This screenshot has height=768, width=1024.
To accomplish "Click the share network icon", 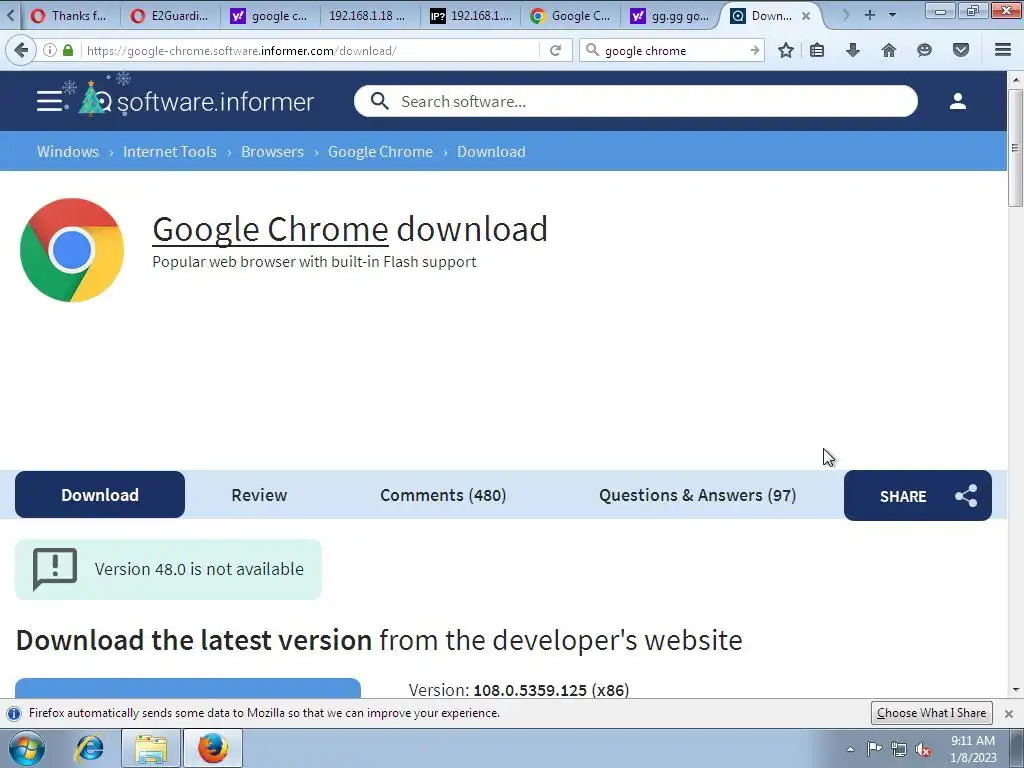I will pyautogui.click(x=967, y=496).
